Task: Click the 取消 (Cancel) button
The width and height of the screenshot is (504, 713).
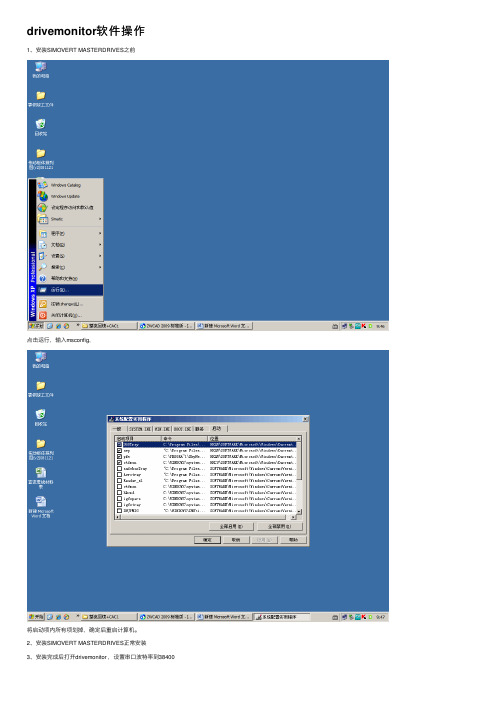Action: tap(236, 540)
